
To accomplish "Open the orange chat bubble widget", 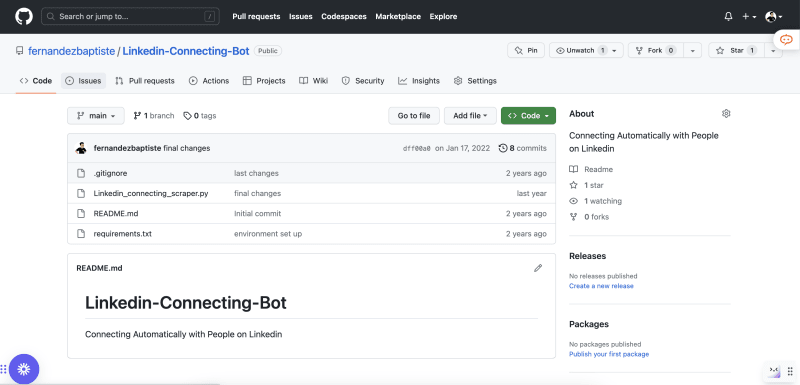I will click(786, 39).
